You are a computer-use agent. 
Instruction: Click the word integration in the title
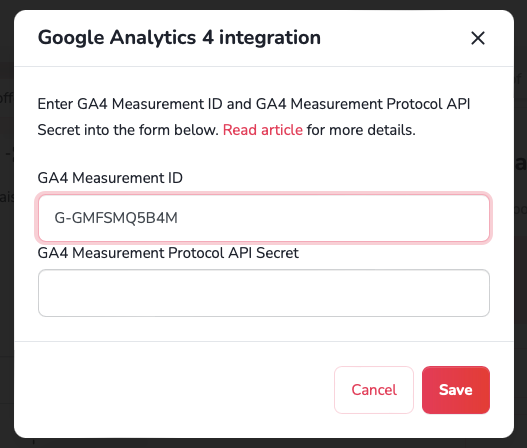270,37
